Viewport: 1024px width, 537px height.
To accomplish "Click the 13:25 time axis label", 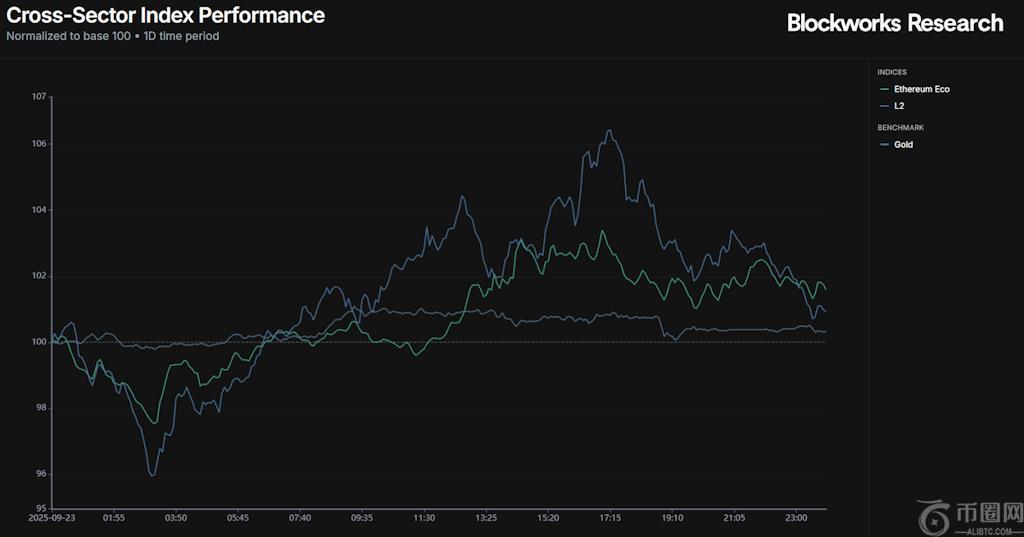I will pos(486,518).
